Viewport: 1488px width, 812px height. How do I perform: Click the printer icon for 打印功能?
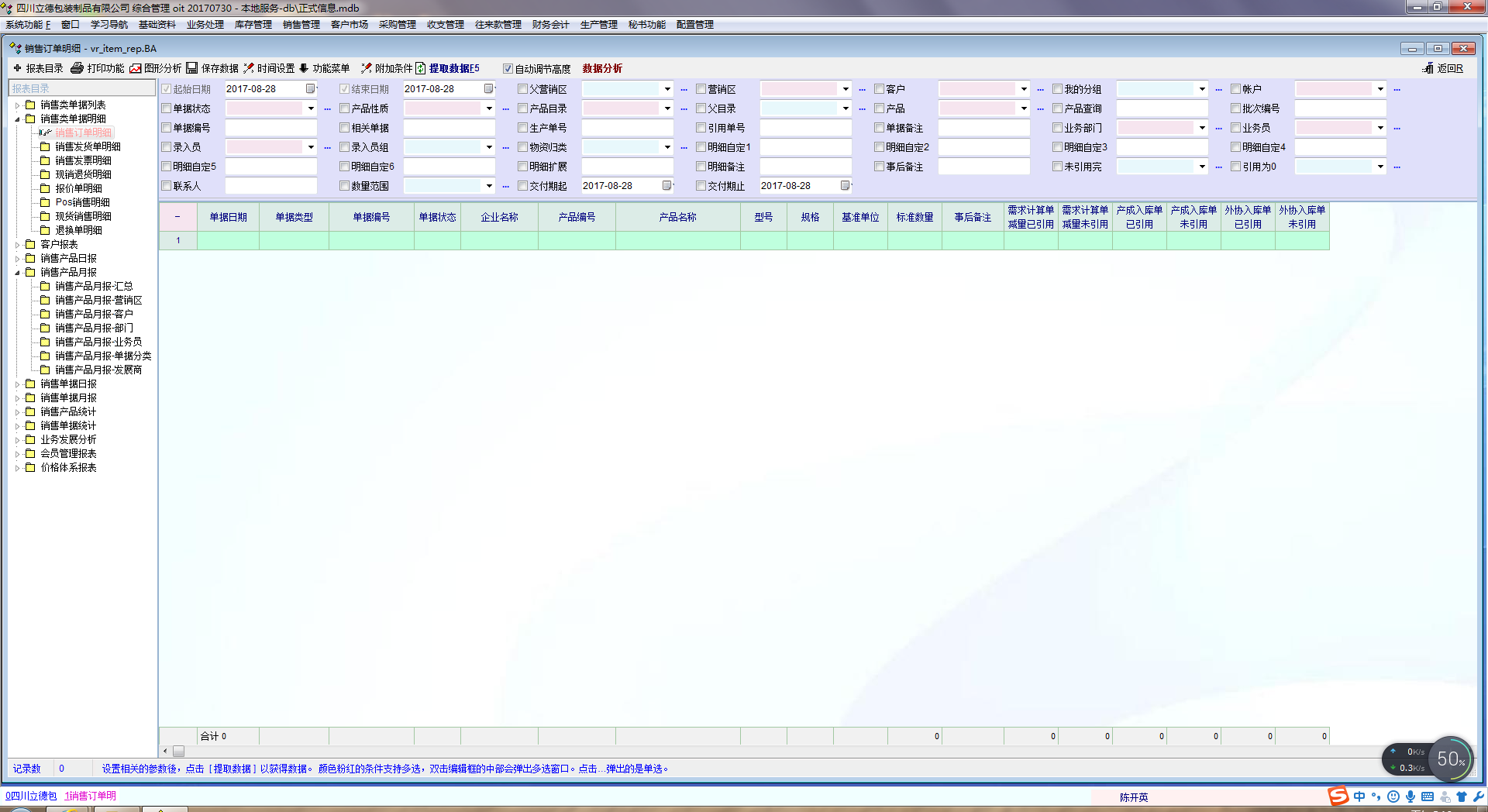click(77, 68)
